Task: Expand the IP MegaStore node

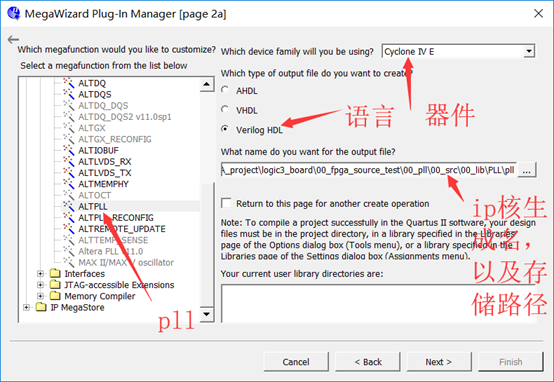Action: click(26, 307)
